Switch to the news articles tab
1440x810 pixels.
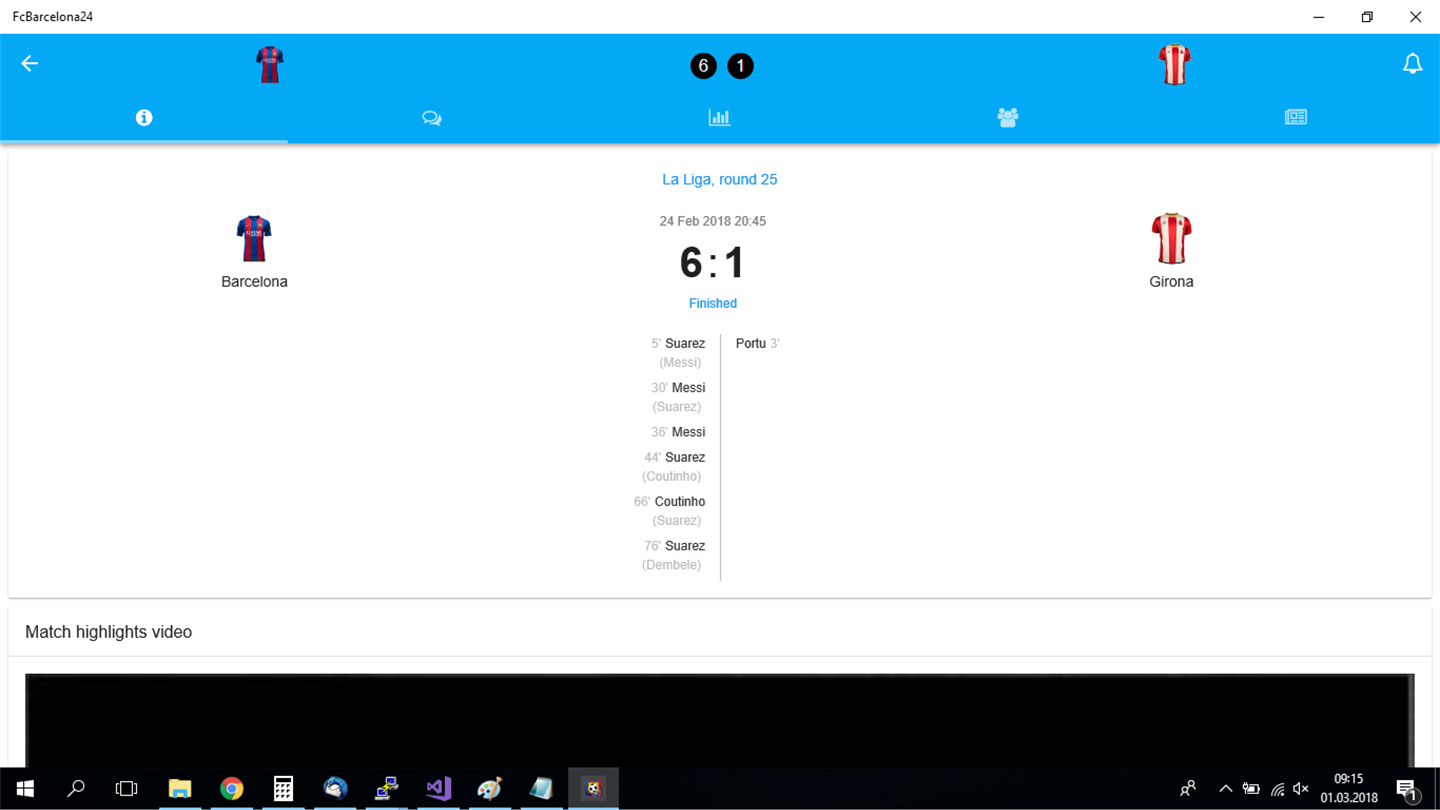tap(1296, 118)
